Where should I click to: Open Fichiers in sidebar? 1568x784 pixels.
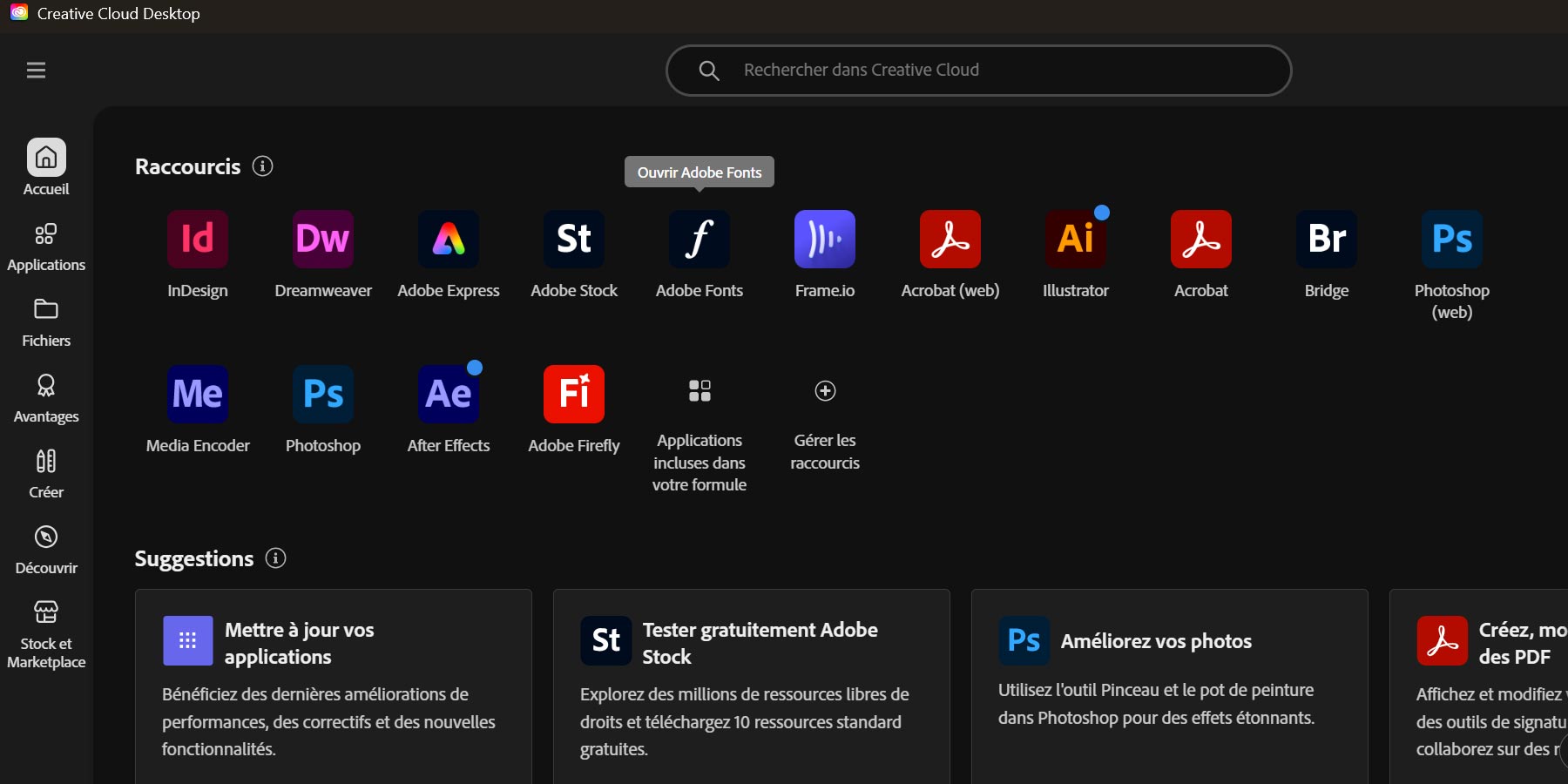click(46, 323)
